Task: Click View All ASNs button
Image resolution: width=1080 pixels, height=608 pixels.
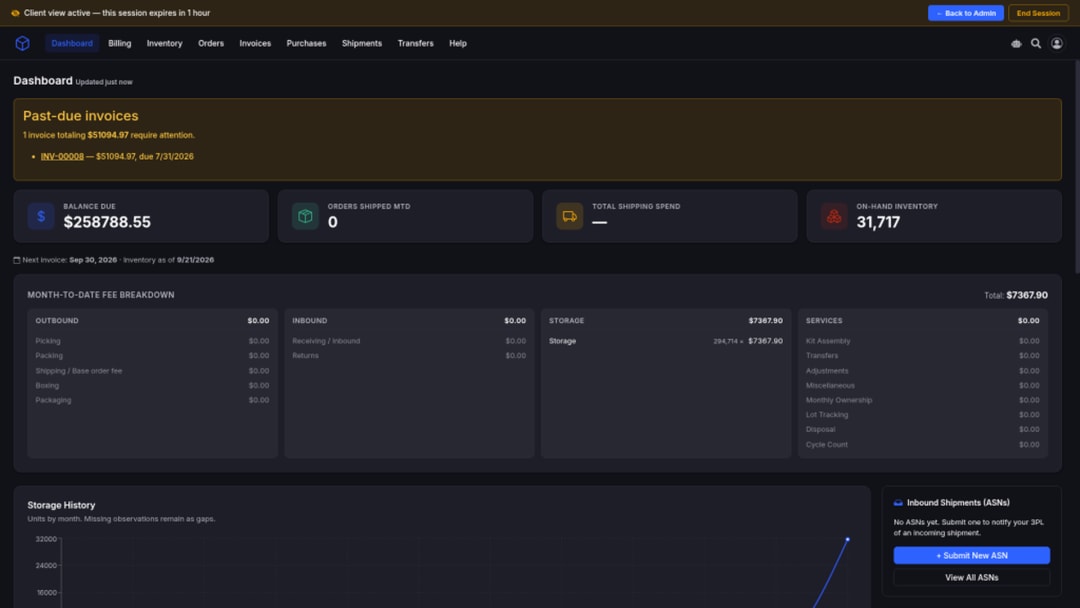Action: tap(972, 578)
